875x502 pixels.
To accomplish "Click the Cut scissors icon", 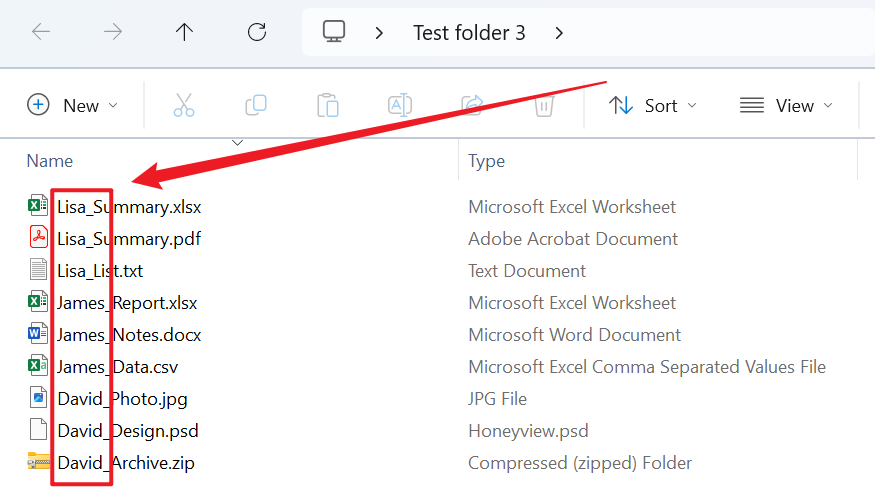I will coord(184,105).
